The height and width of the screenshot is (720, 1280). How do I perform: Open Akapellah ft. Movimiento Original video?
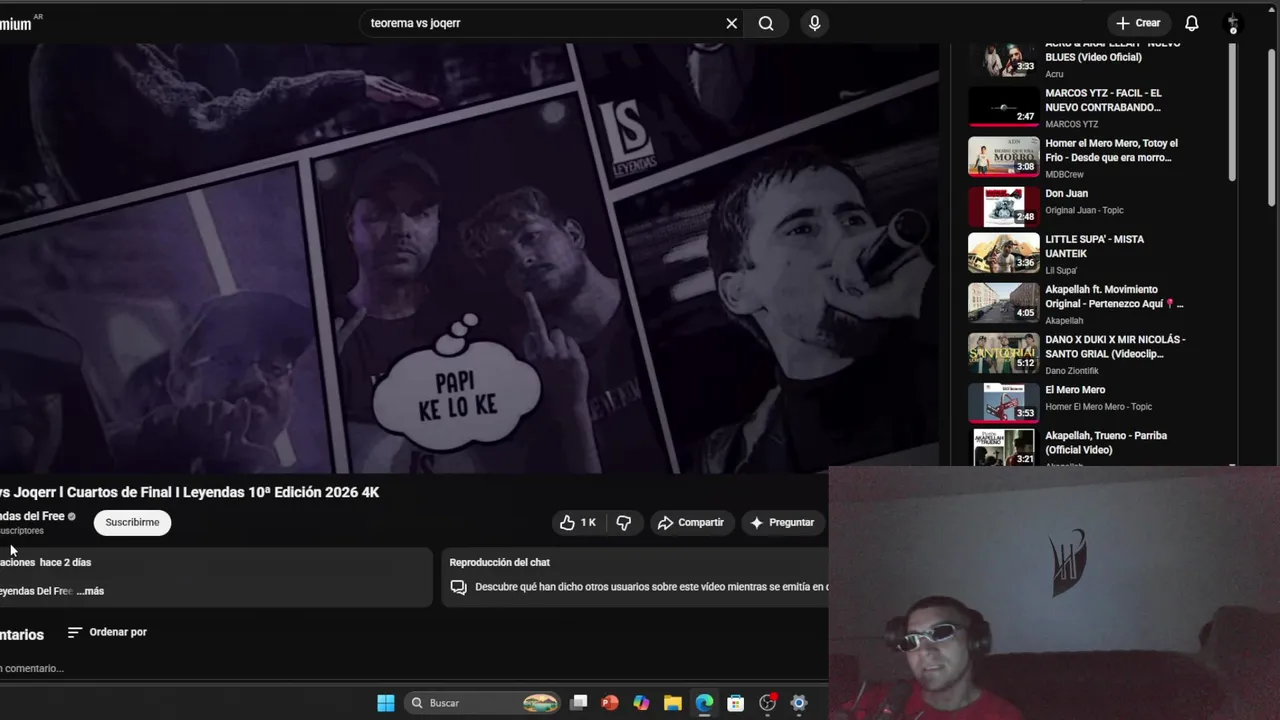pos(1114,296)
